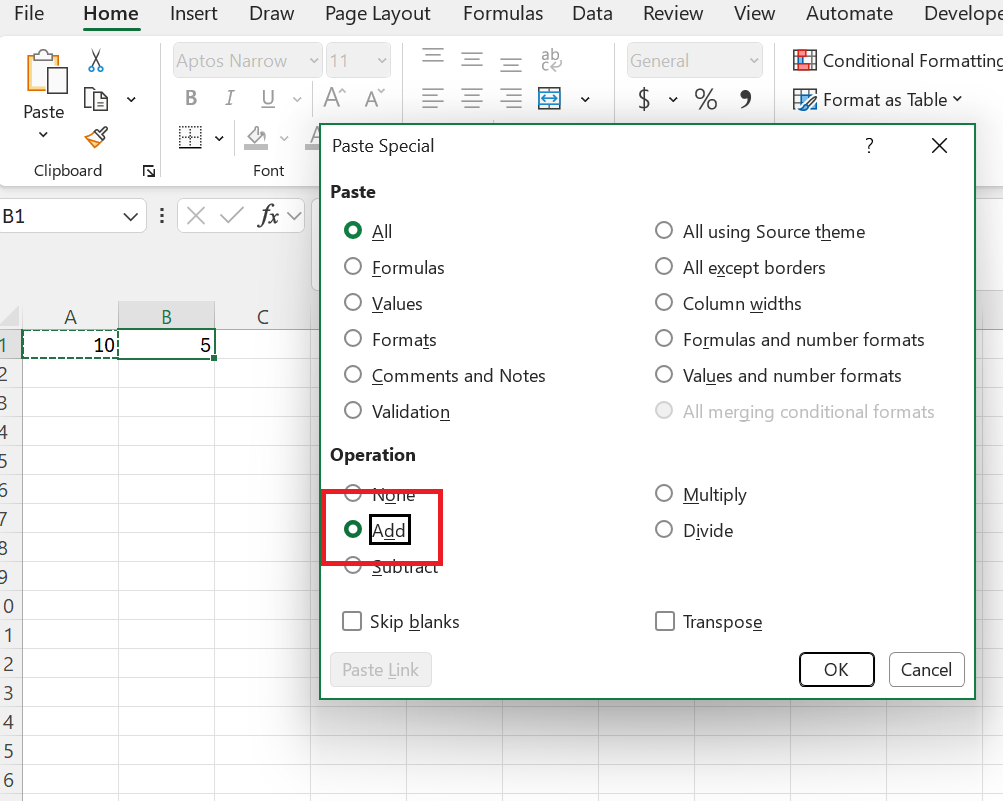Click the Fill Color bucket icon
Screen dimensions: 1003x801
(x=256, y=138)
